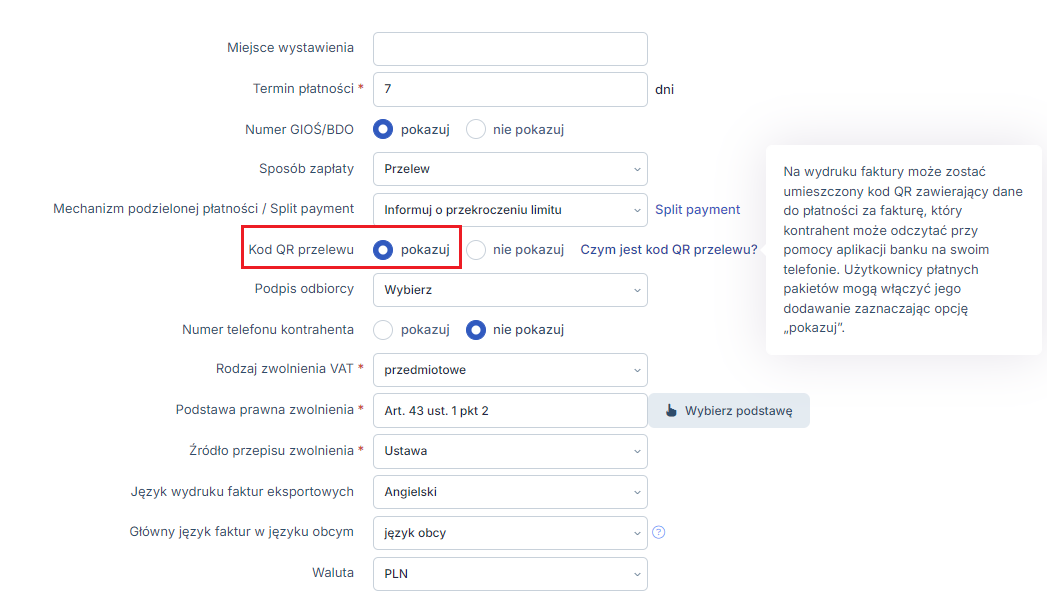Click the Wybierz podstawę button
This screenshot has width=1047, height=597.
point(729,411)
